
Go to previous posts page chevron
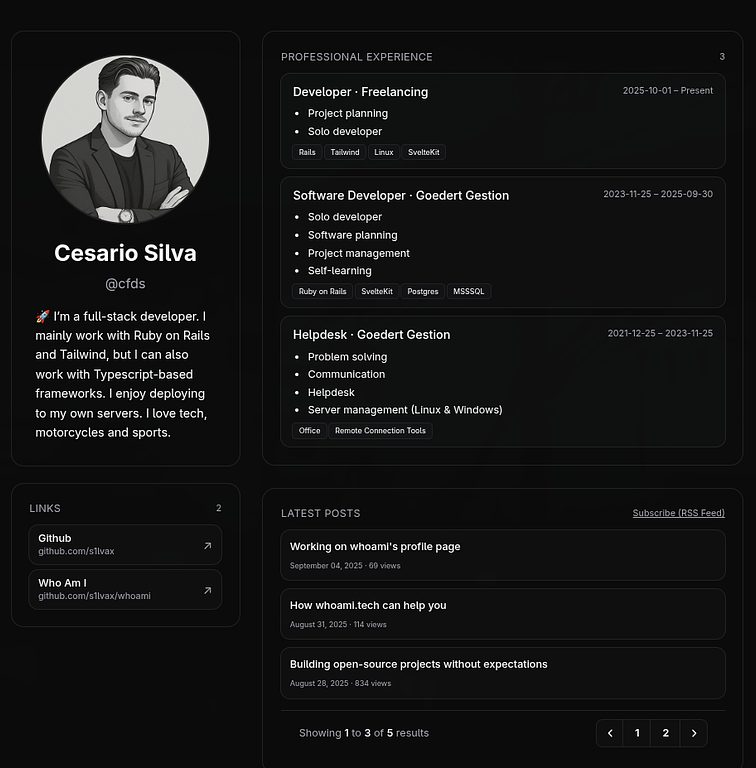click(x=610, y=733)
